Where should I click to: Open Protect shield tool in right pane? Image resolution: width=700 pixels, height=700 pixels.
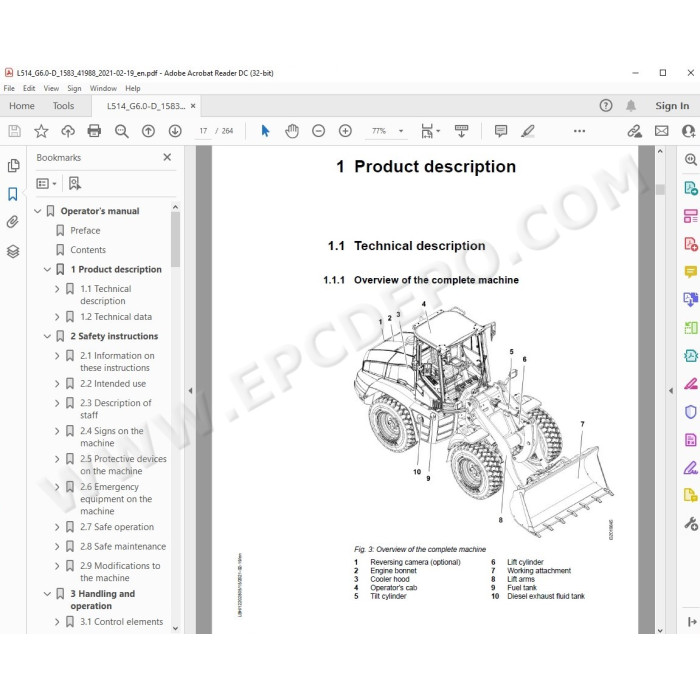point(691,412)
